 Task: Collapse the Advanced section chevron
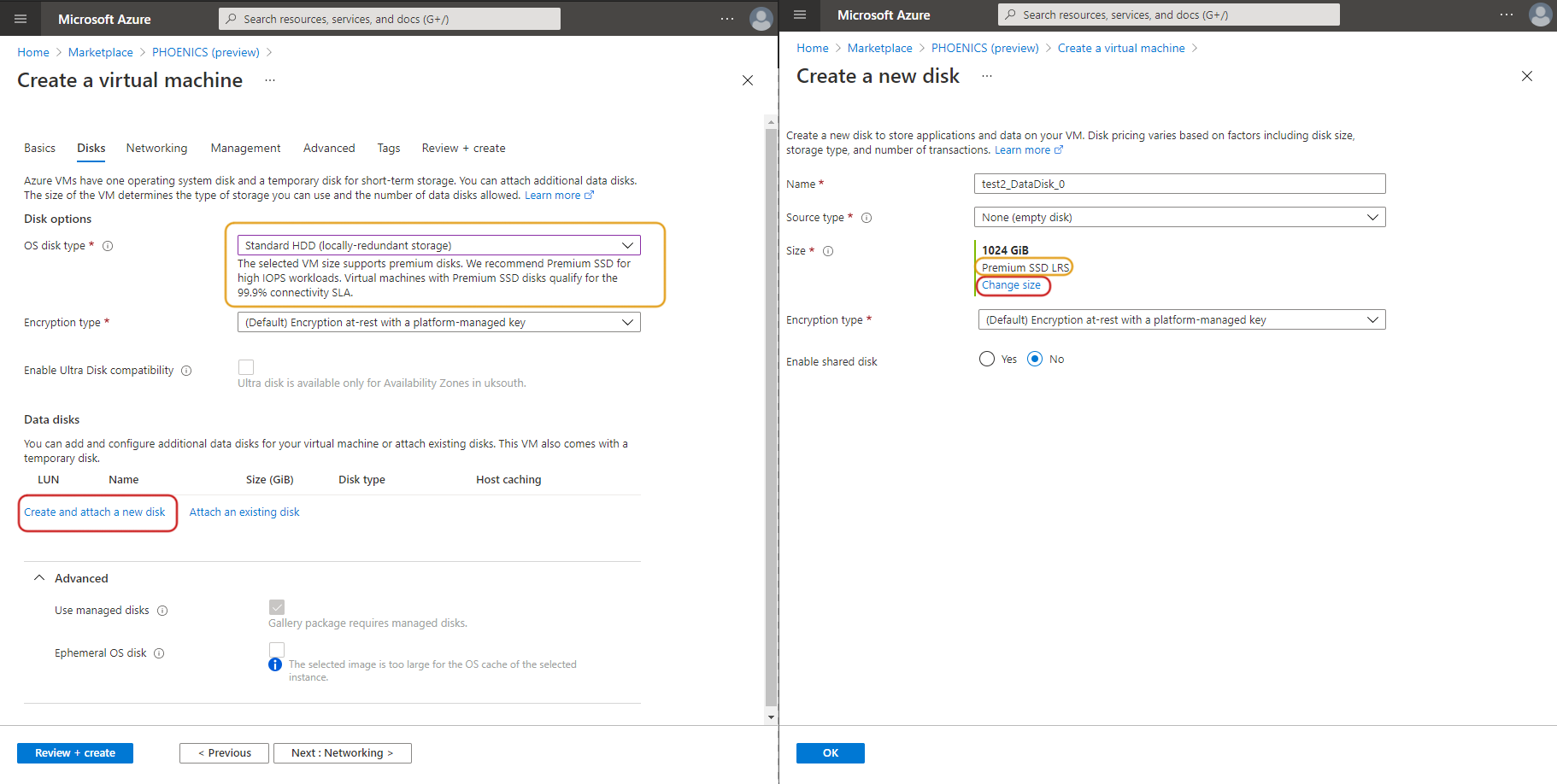(39, 578)
